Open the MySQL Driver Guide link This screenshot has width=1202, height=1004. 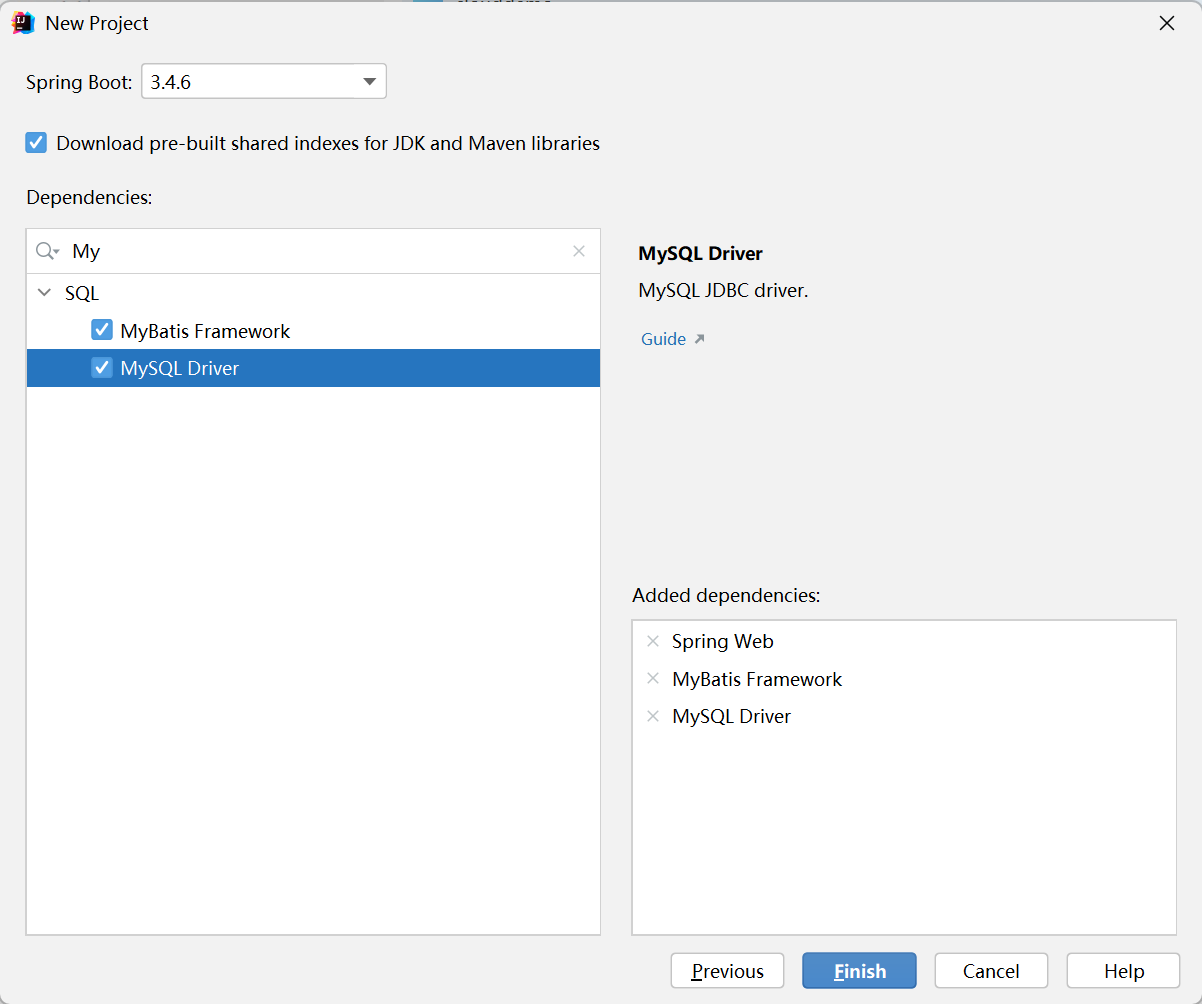click(x=673, y=339)
